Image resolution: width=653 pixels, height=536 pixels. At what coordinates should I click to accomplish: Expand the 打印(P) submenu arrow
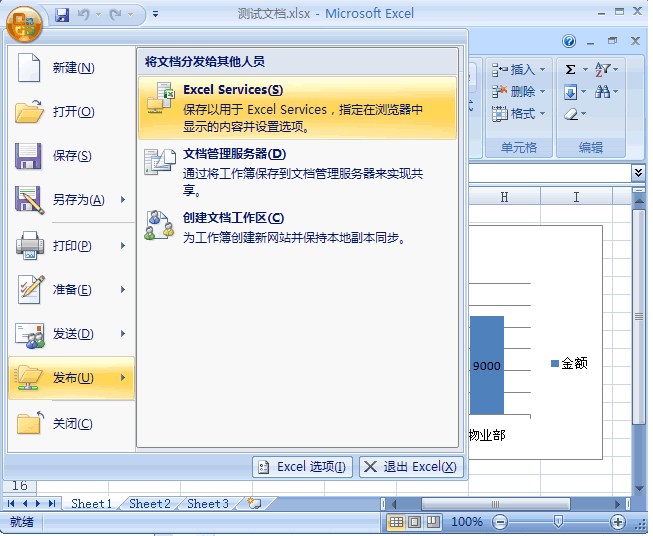coord(123,245)
